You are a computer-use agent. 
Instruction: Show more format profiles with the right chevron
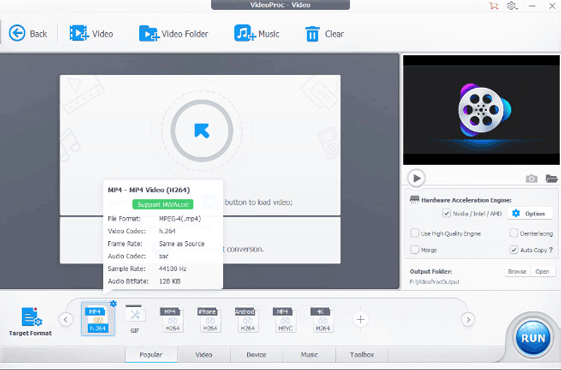[x=468, y=319]
